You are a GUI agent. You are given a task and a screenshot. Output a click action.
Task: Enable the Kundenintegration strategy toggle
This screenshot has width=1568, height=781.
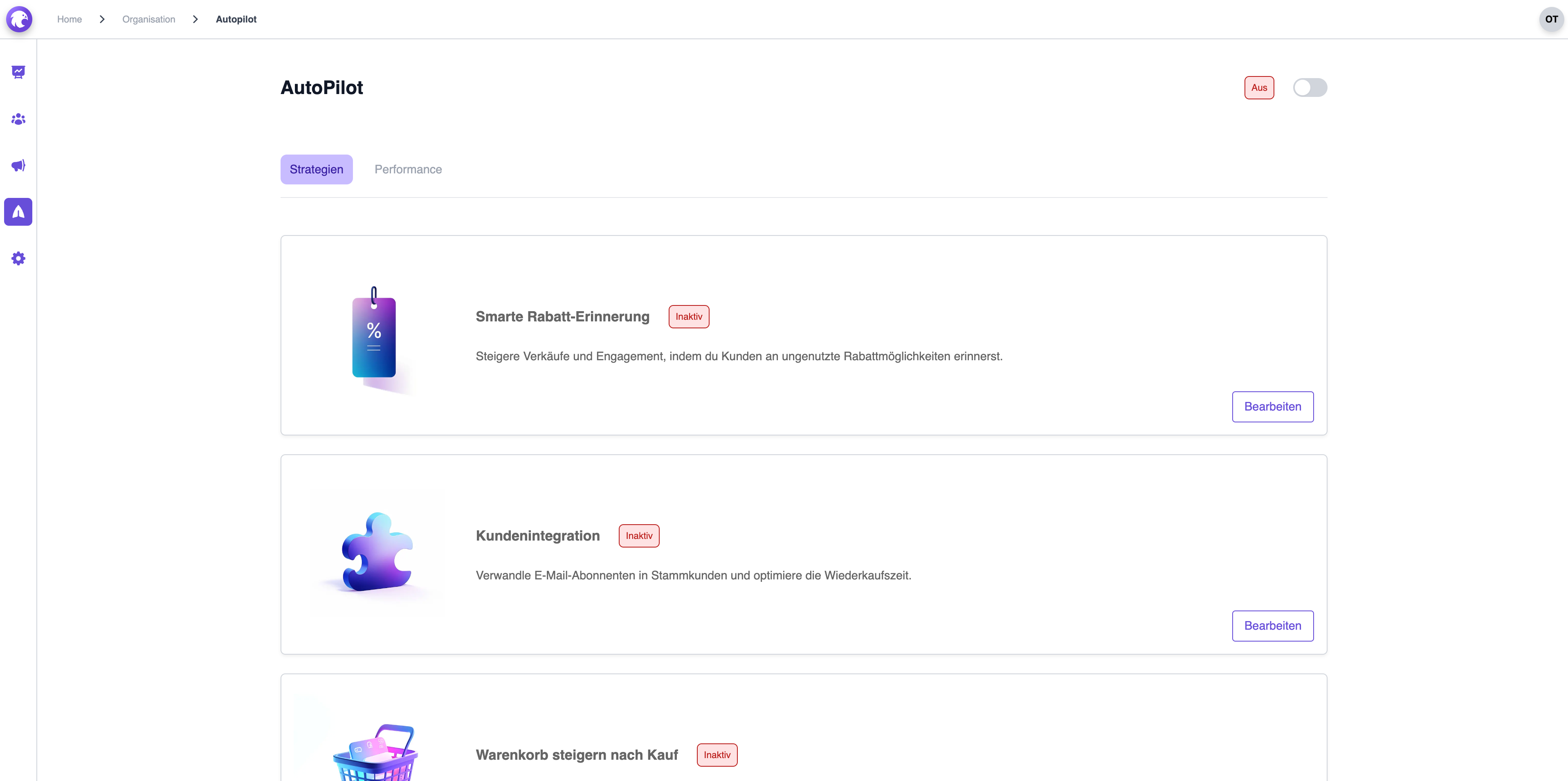point(639,535)
